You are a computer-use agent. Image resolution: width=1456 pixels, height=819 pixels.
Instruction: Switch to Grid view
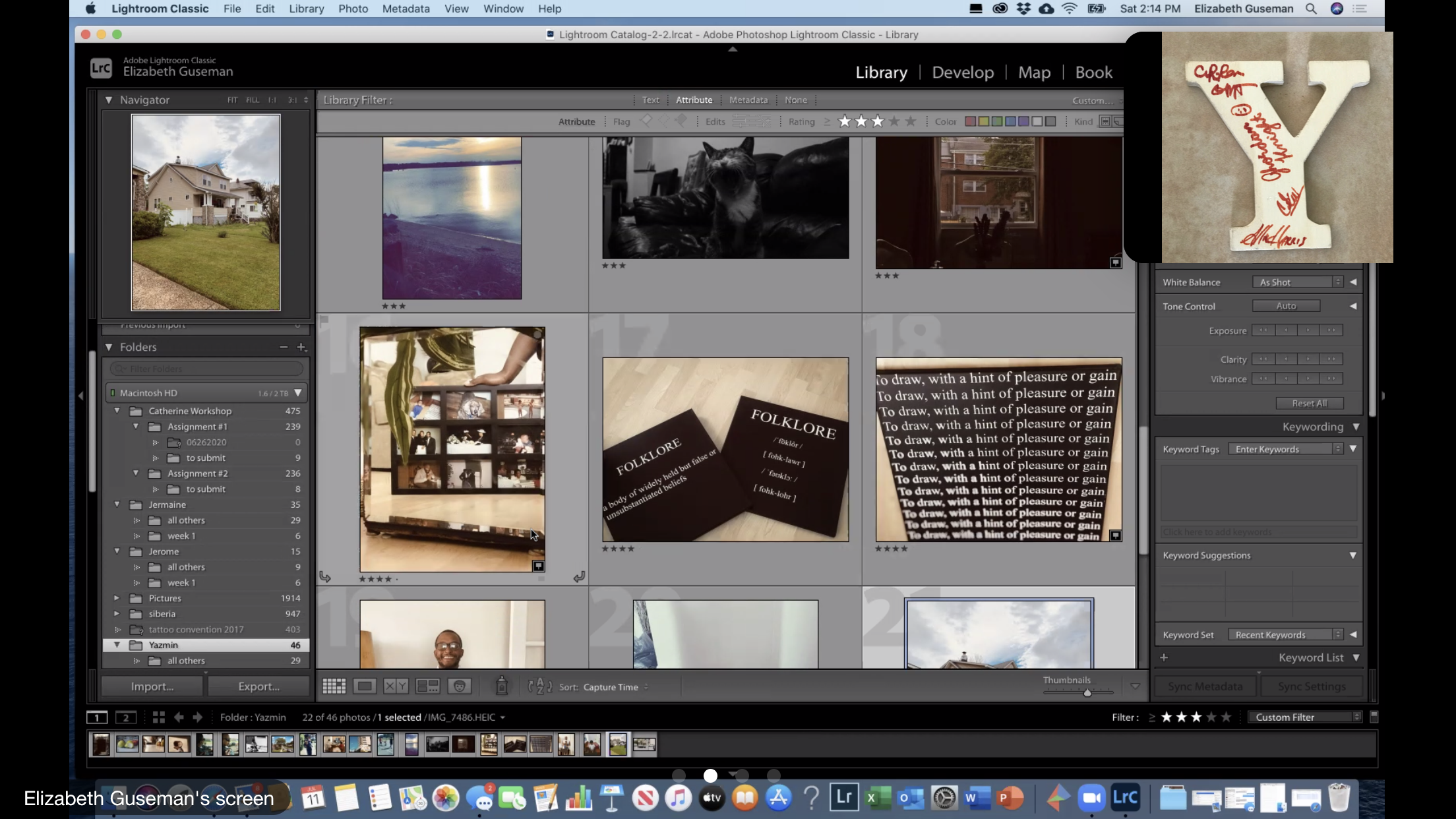[x=334, y=686]
